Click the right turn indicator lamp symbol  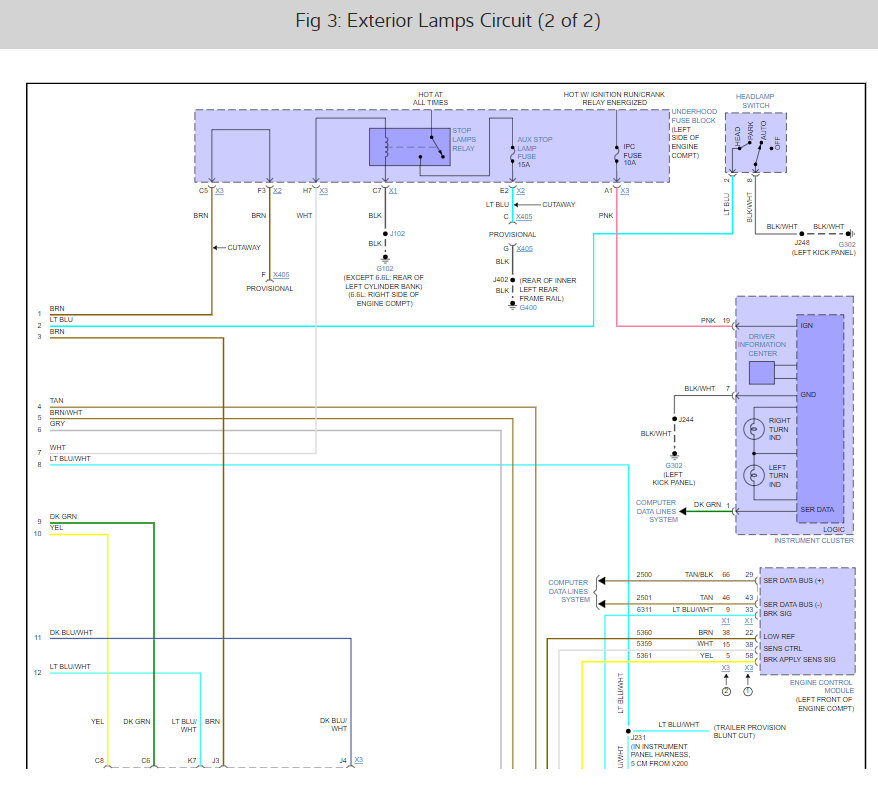pos(754,429)
